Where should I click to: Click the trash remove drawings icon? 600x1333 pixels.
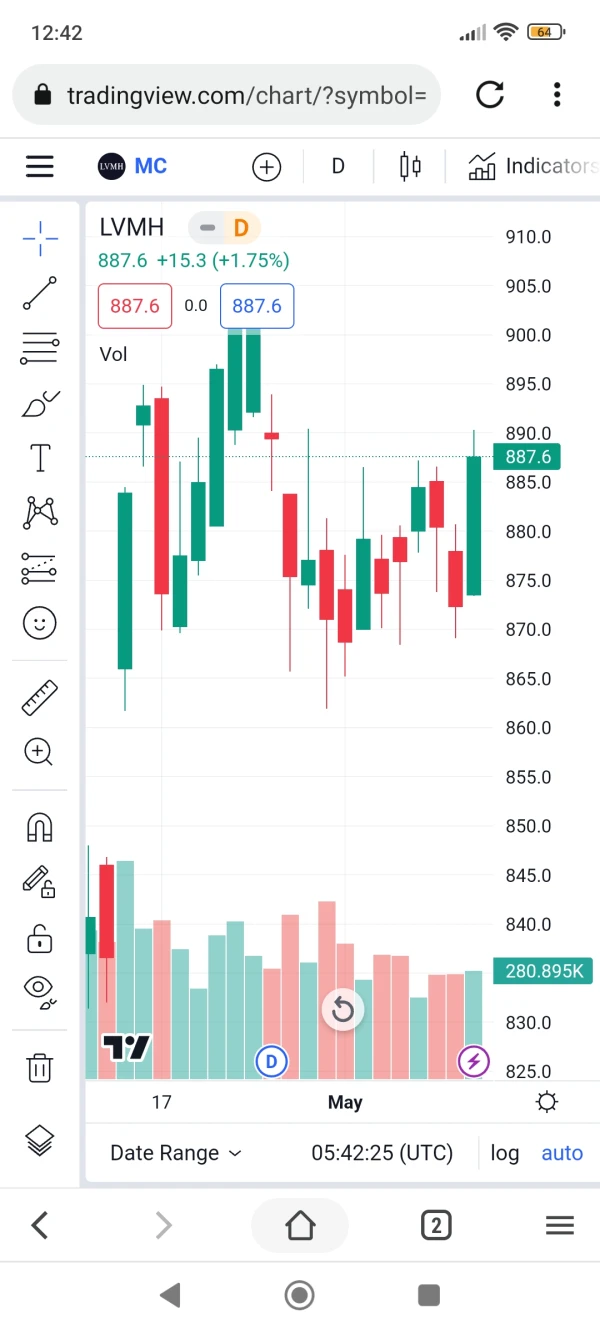(40, 1067)
